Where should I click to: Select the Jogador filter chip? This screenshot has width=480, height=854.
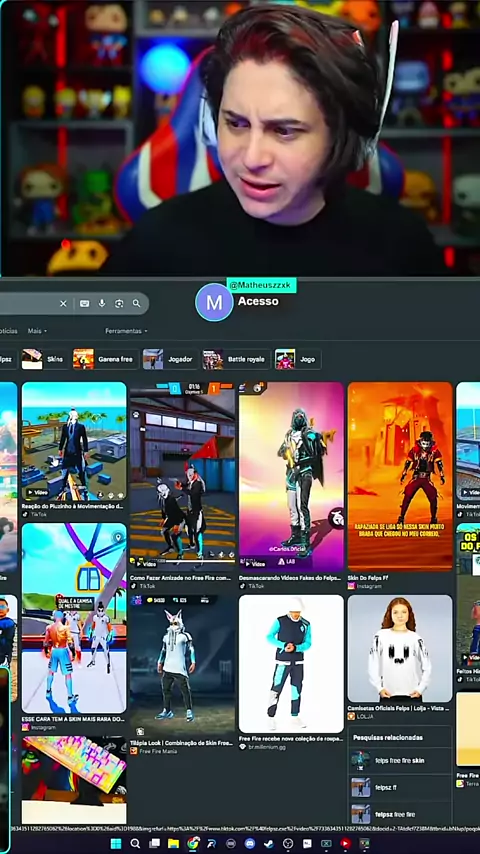169,359
